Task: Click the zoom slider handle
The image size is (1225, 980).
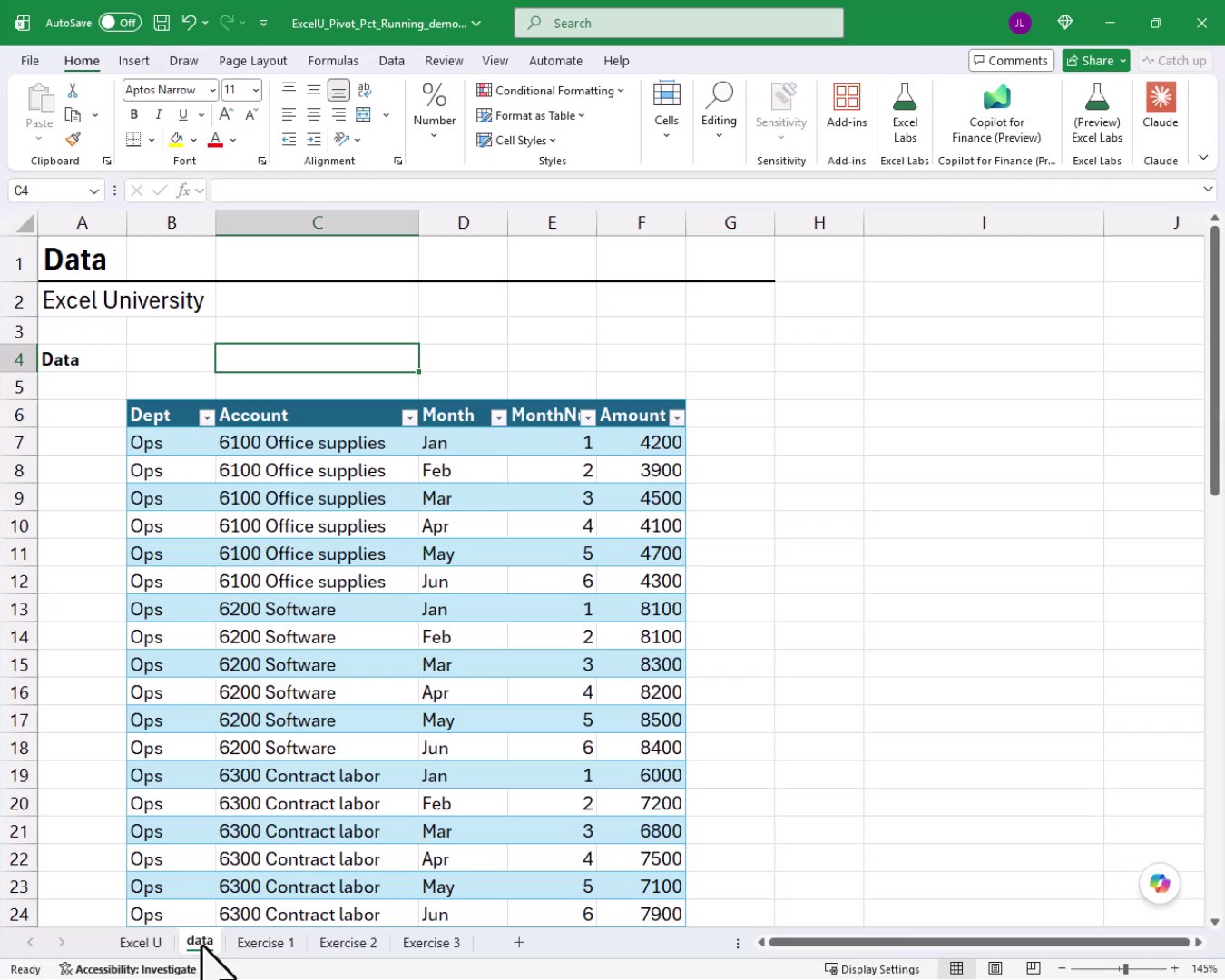Action: (1125, 968)
